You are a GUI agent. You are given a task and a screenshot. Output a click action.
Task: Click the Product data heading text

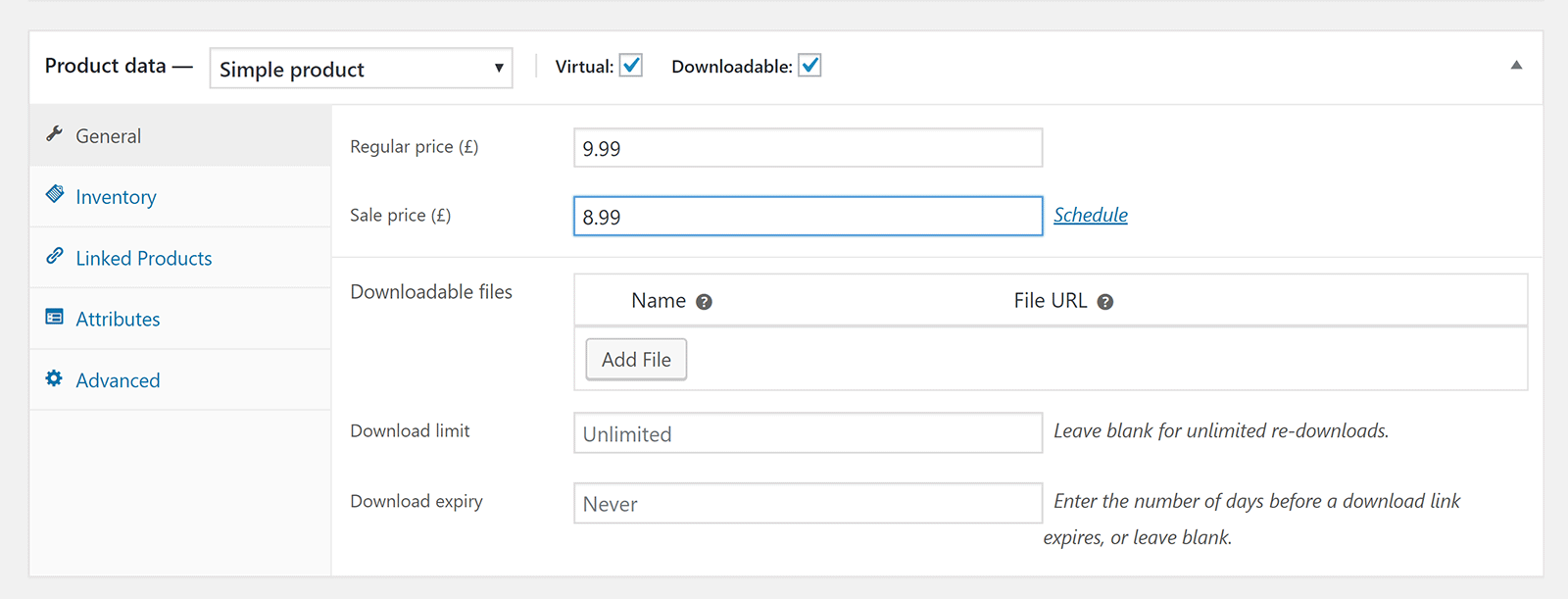(x=118, y=66)
